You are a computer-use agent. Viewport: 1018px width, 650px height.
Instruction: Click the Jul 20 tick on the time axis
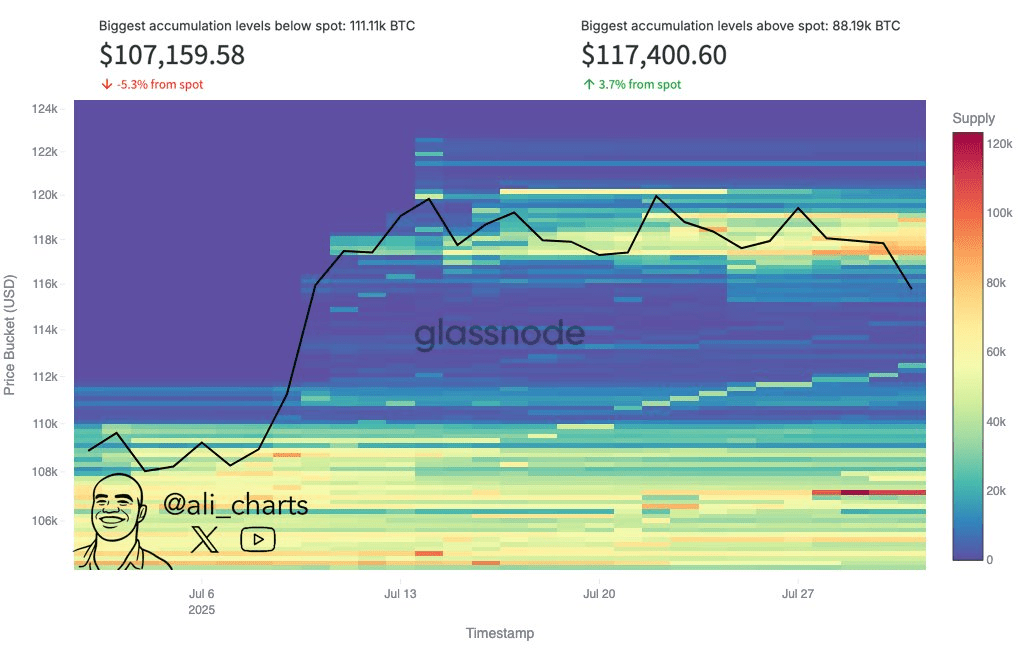[x=599, y=594]
